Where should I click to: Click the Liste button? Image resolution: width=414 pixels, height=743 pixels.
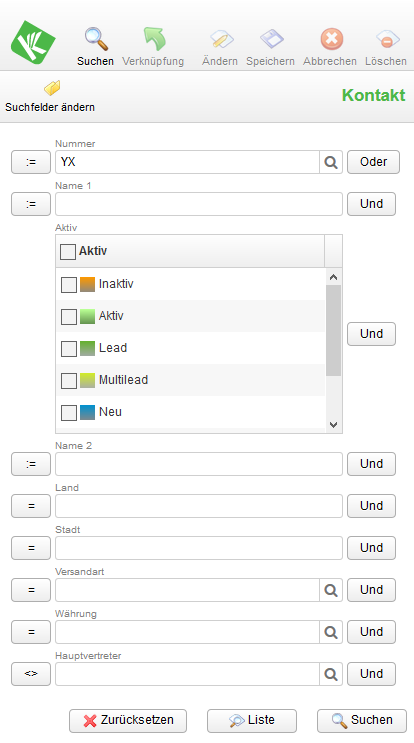click(252, 721)
